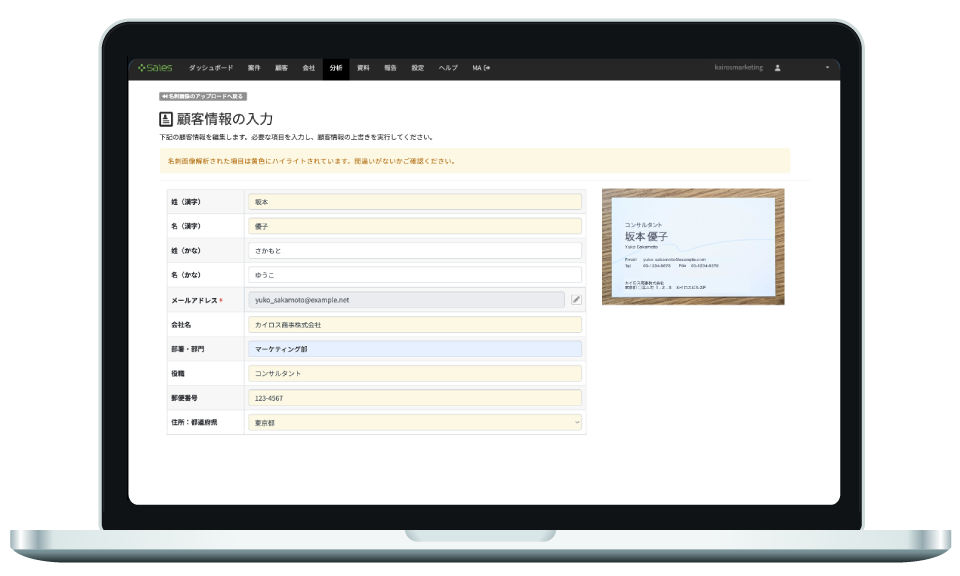Go to 顧客 in the navigation bar

[x=282, y=68]
